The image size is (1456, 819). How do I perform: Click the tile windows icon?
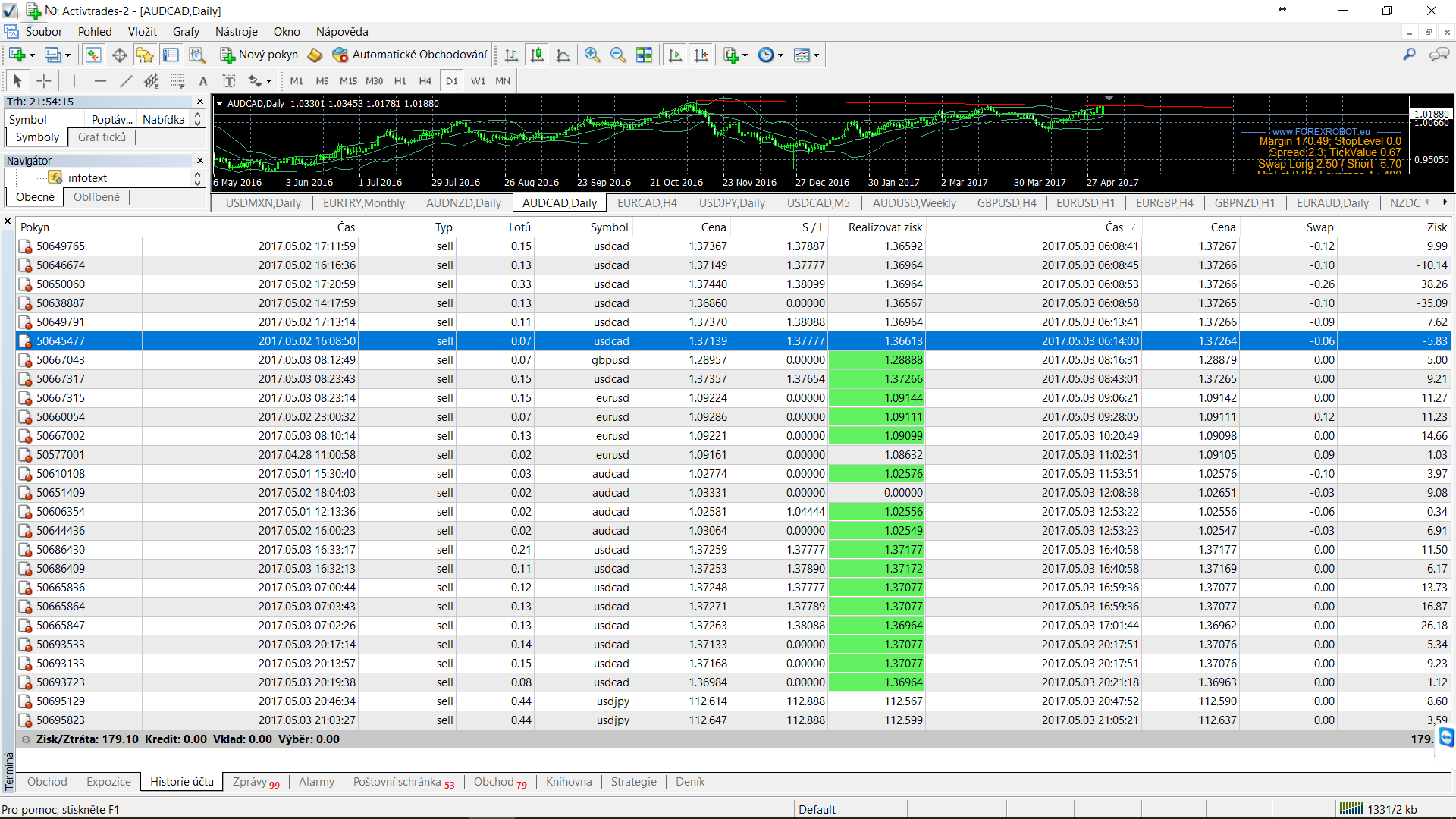coord(644,55)
